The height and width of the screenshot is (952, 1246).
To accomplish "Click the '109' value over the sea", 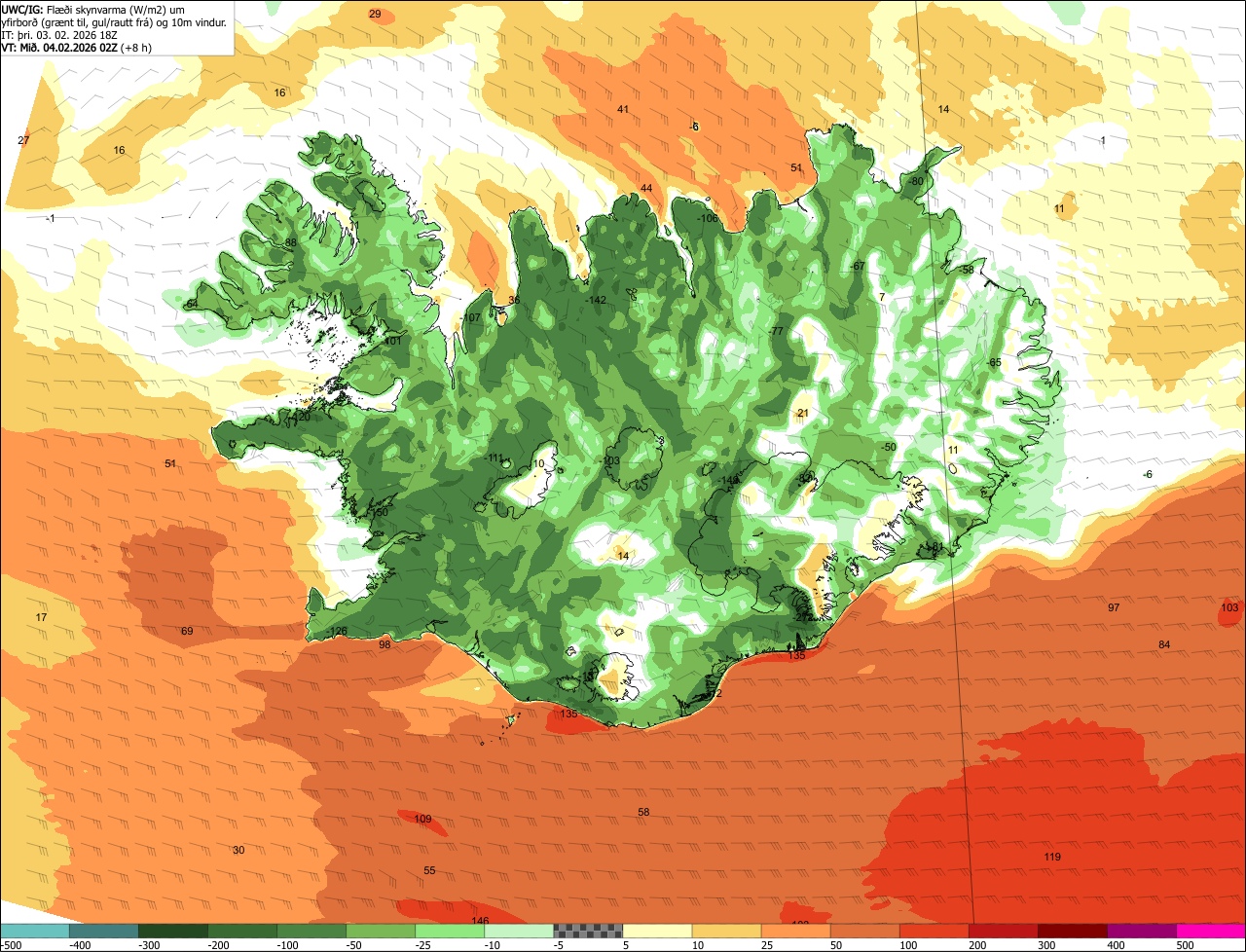I will coord(422,820).
